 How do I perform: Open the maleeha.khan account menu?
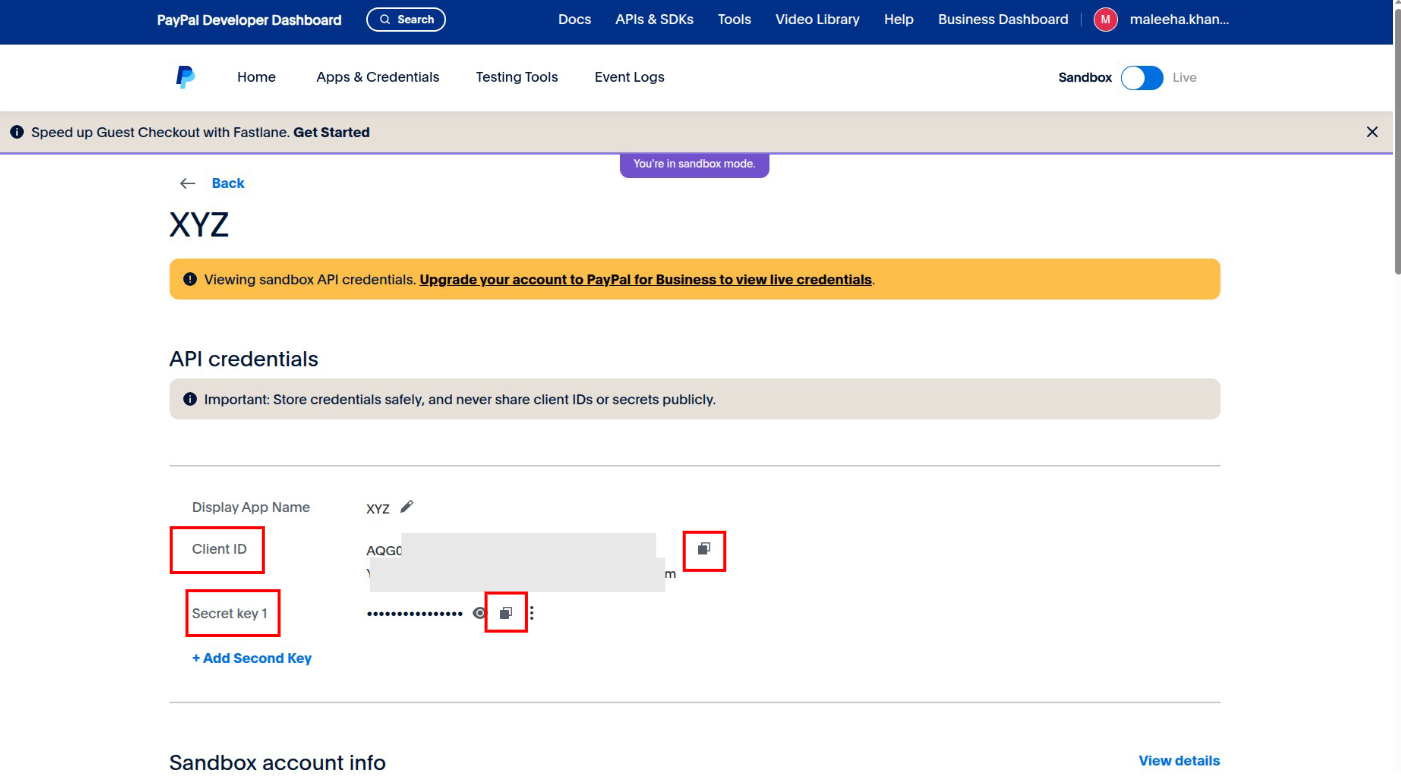click(1179, 19)
